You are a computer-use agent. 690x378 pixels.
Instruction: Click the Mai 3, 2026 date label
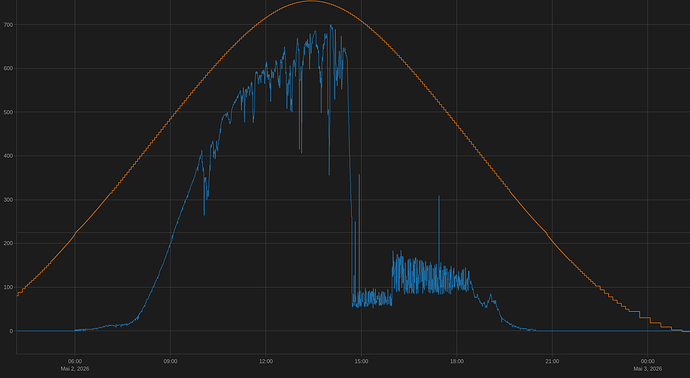[x=648, y=369]
